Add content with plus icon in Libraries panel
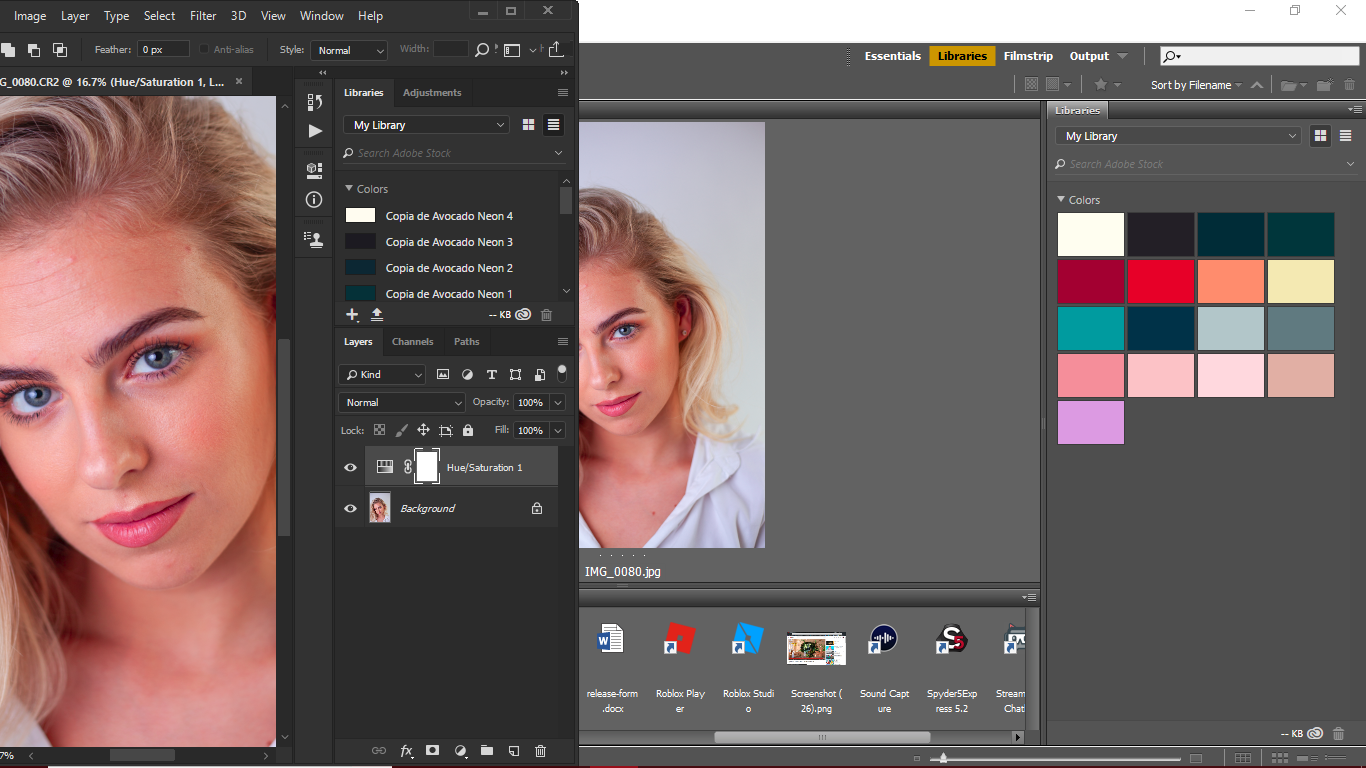 coord(352,314)
